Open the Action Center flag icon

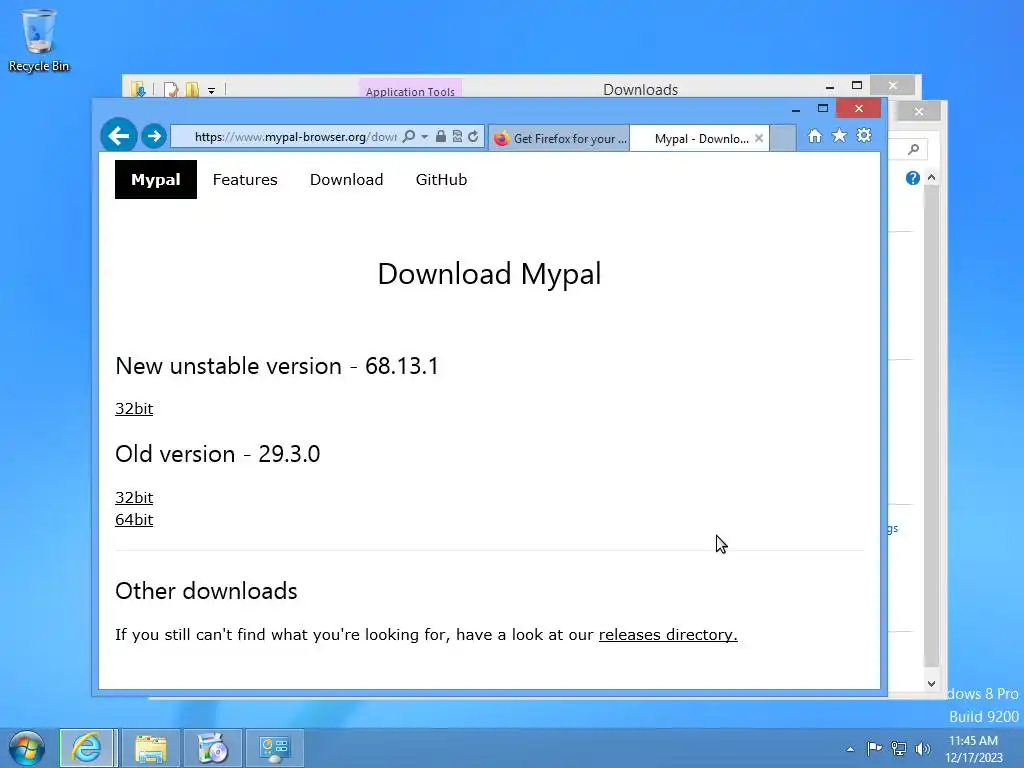(x=874, y=748)
